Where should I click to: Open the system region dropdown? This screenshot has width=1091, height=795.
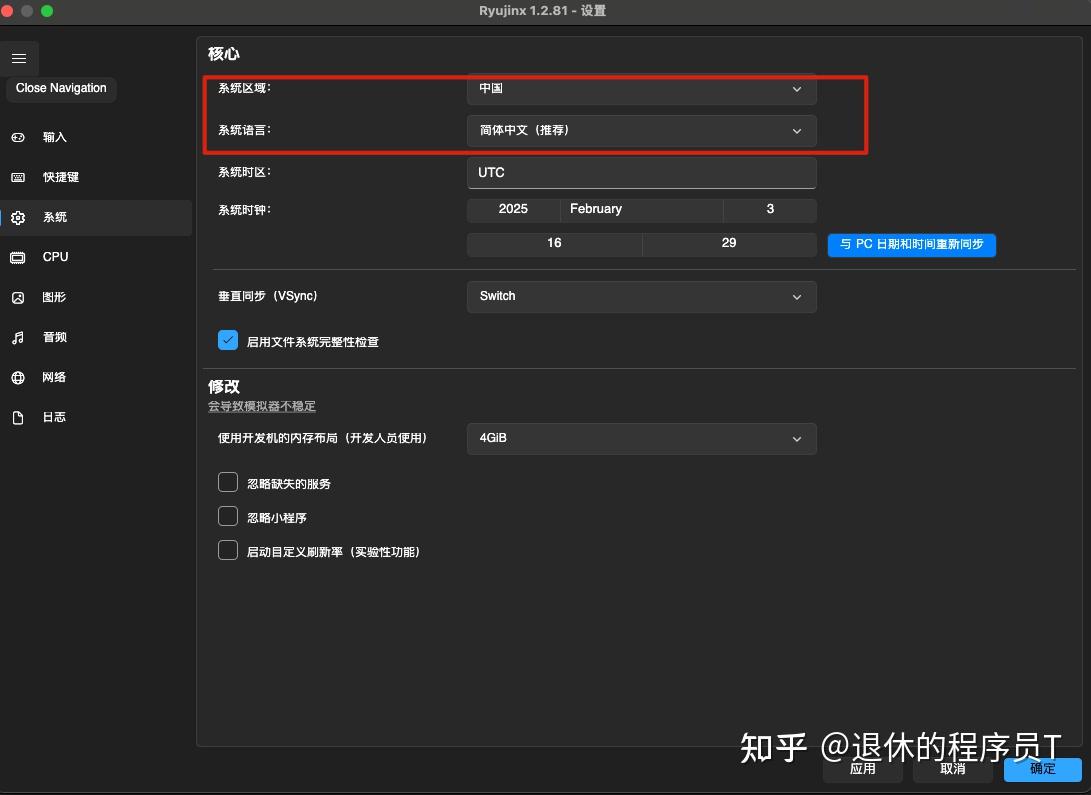(641, 89)
